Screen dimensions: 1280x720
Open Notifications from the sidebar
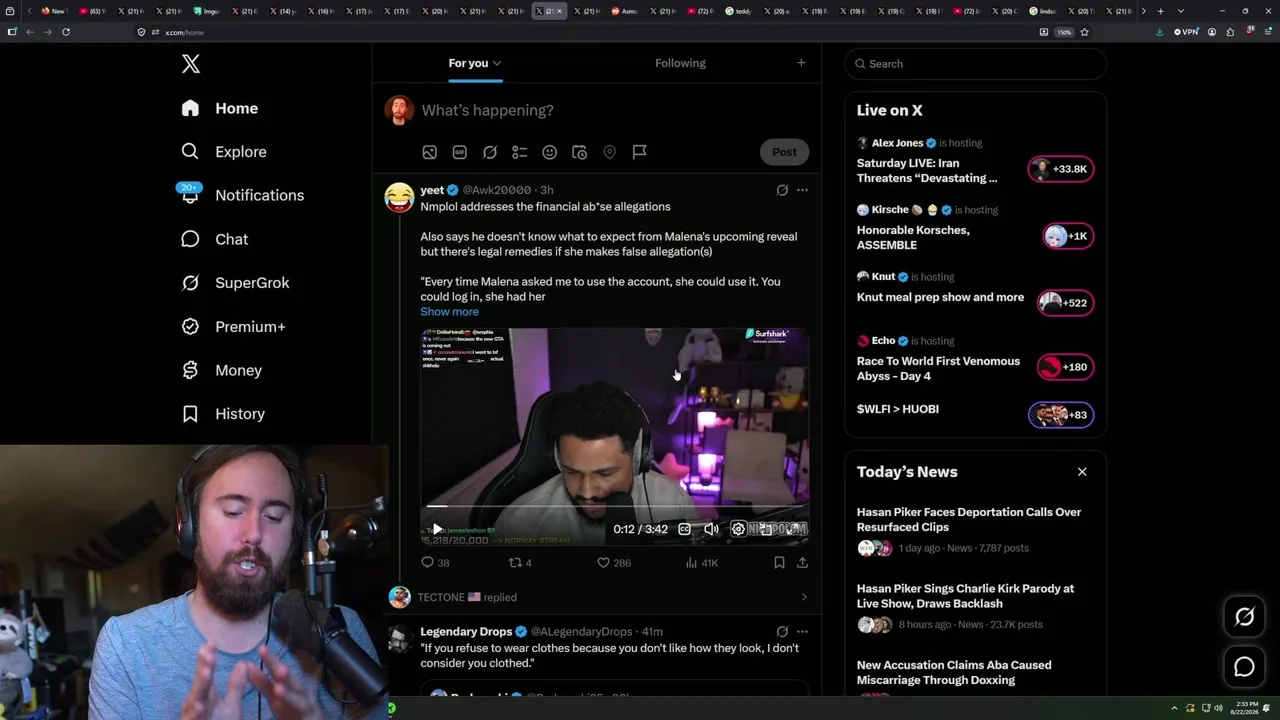241,195
